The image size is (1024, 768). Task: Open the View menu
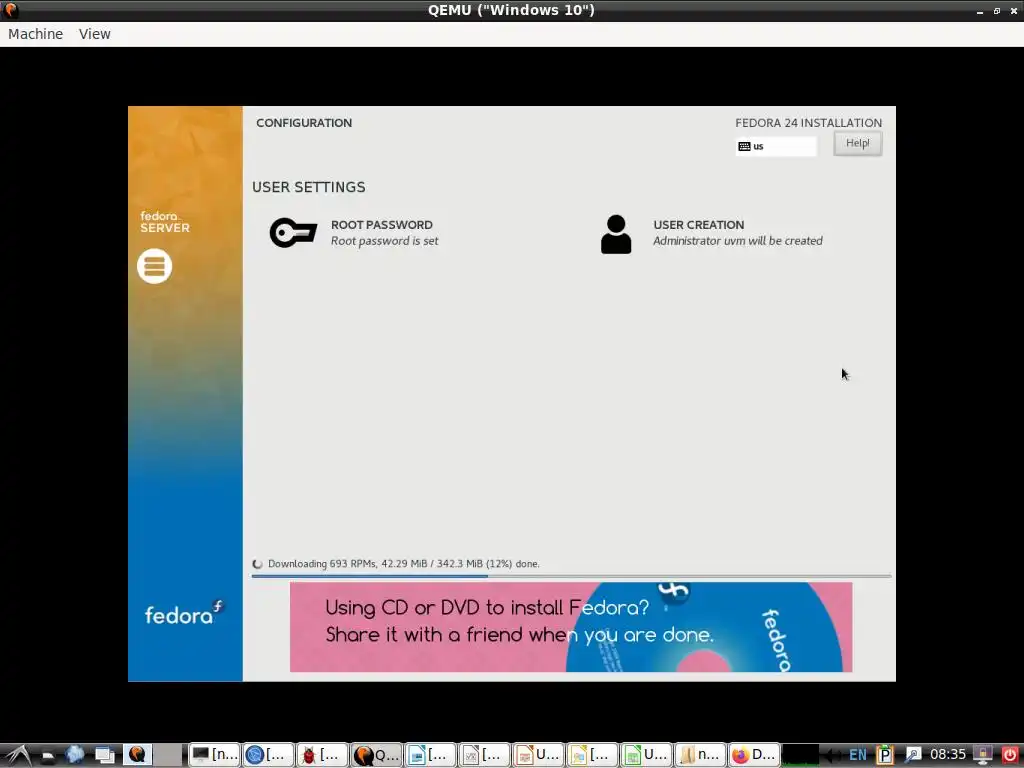pyautogui.click(x=95, y=34)
